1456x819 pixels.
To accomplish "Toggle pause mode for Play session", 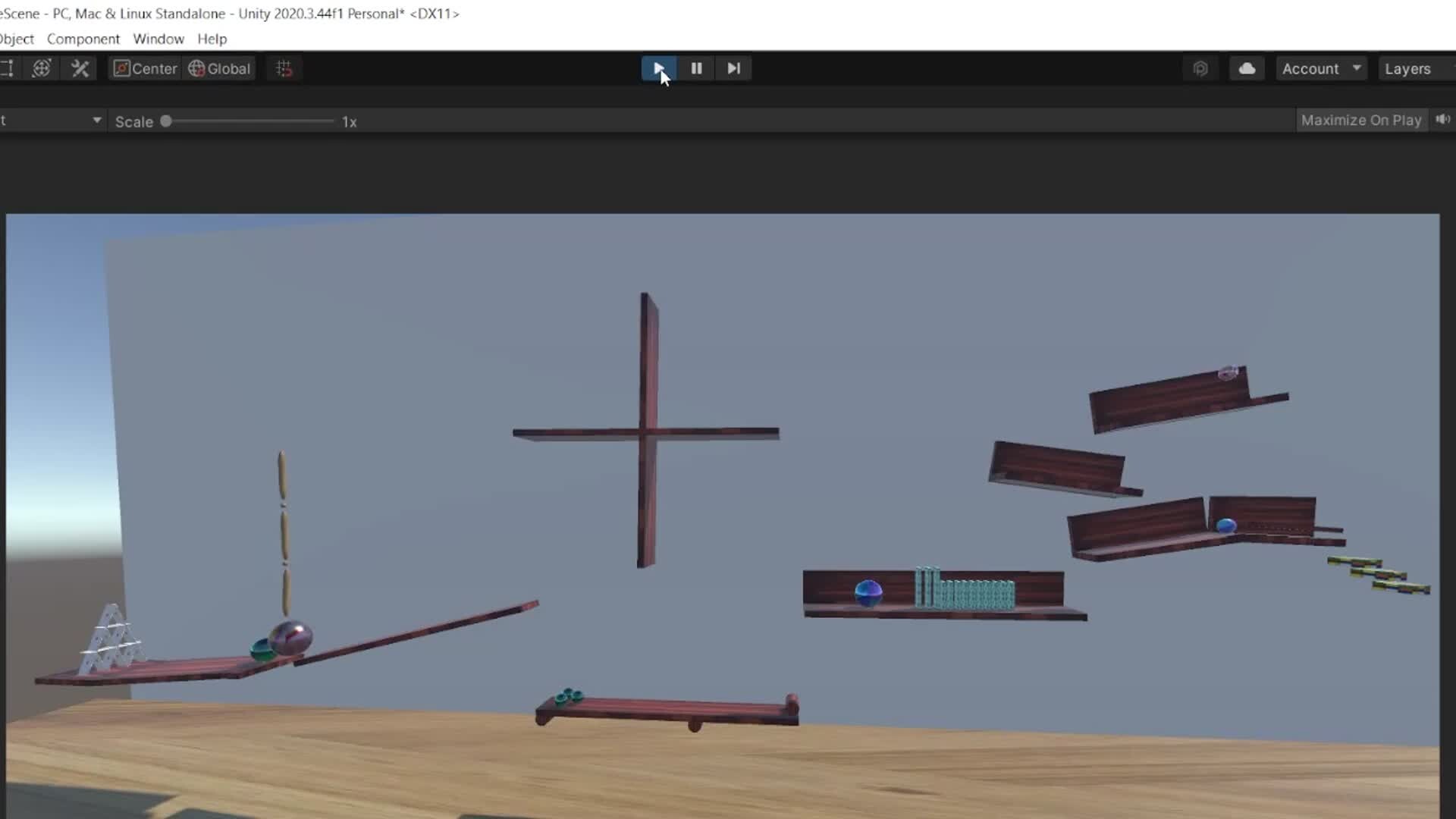I will (695, 68).
